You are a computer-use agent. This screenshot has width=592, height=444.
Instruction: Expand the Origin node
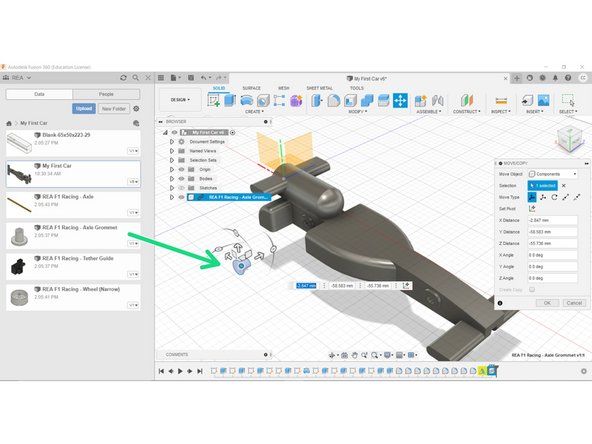click(172, 170)
